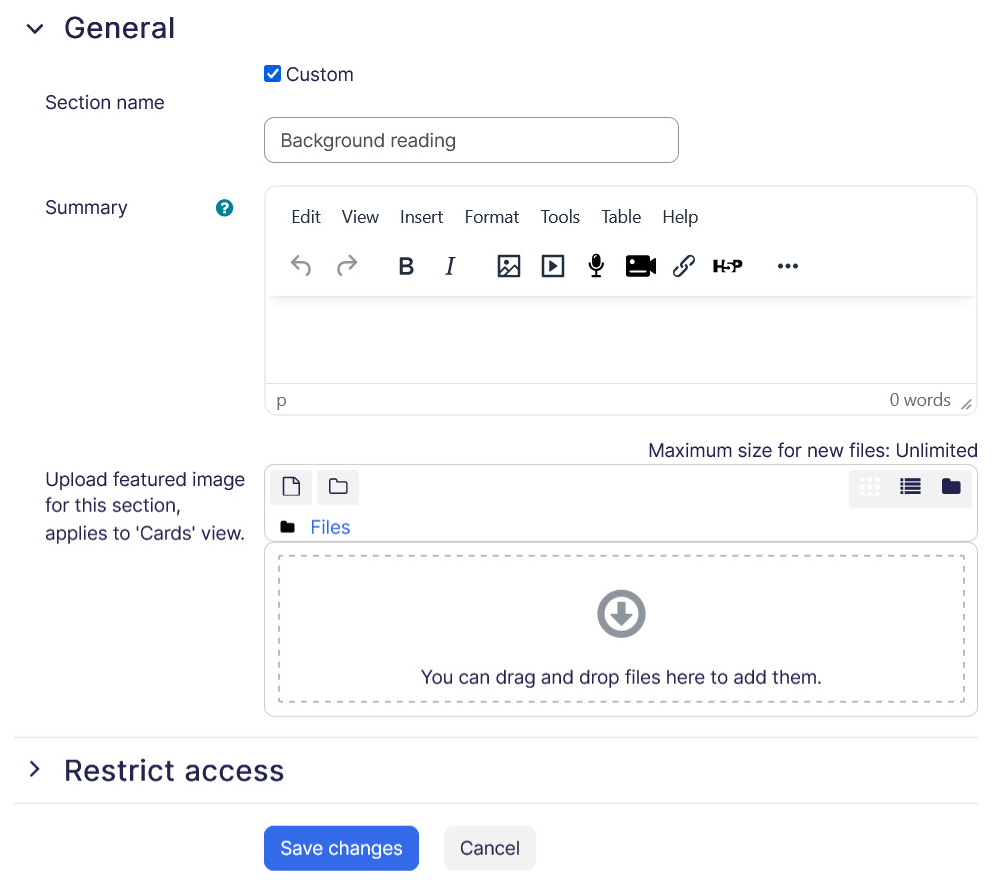Insert H5P content using the H5P icon

pyautogui.click(x=728, y=266)
